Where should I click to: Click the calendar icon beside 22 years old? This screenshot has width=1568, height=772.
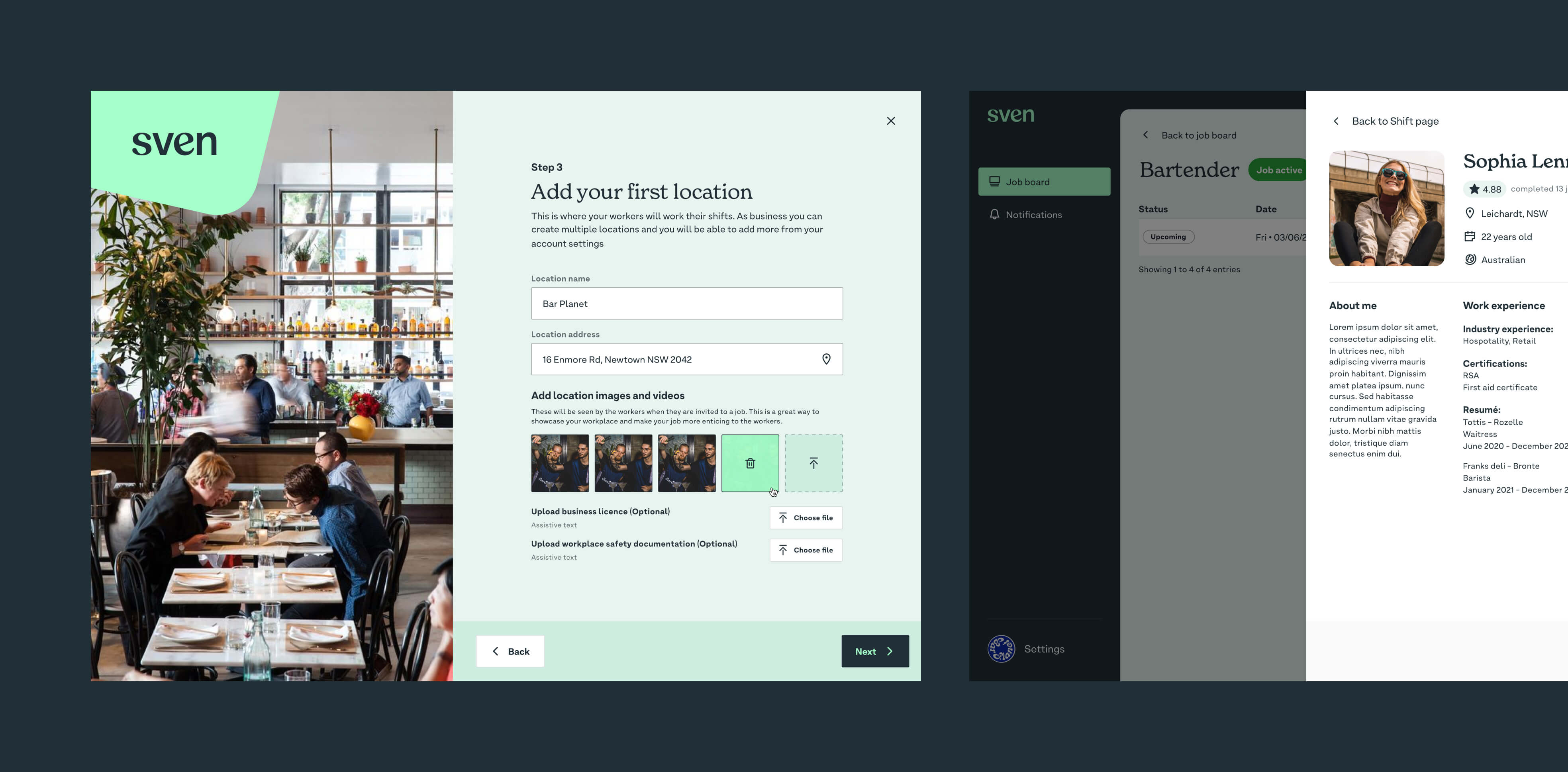pyautogui.click(x=1469, y=236)
